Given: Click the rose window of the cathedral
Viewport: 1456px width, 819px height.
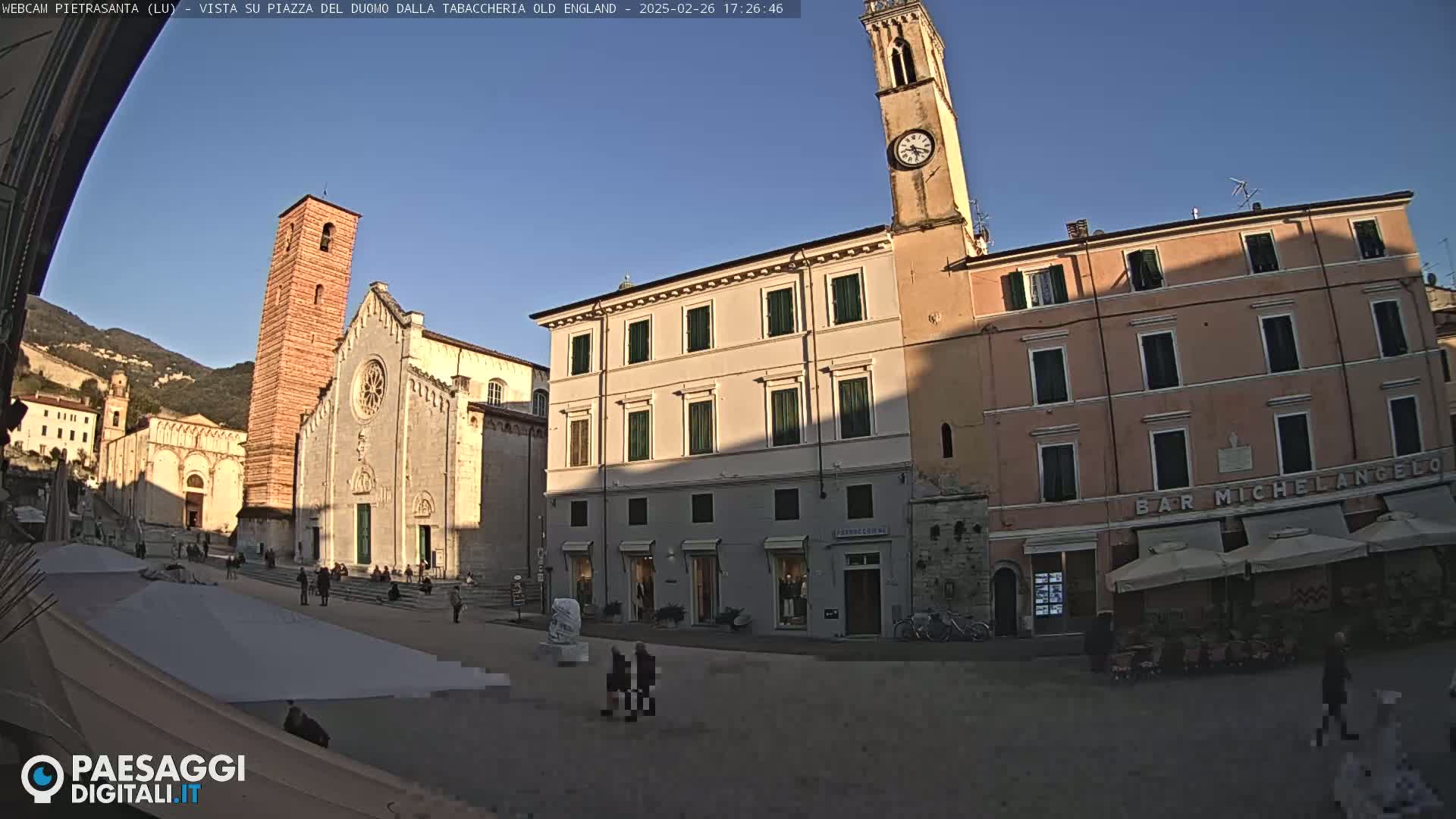Looking at the screenshot, I should click(371, 389).
